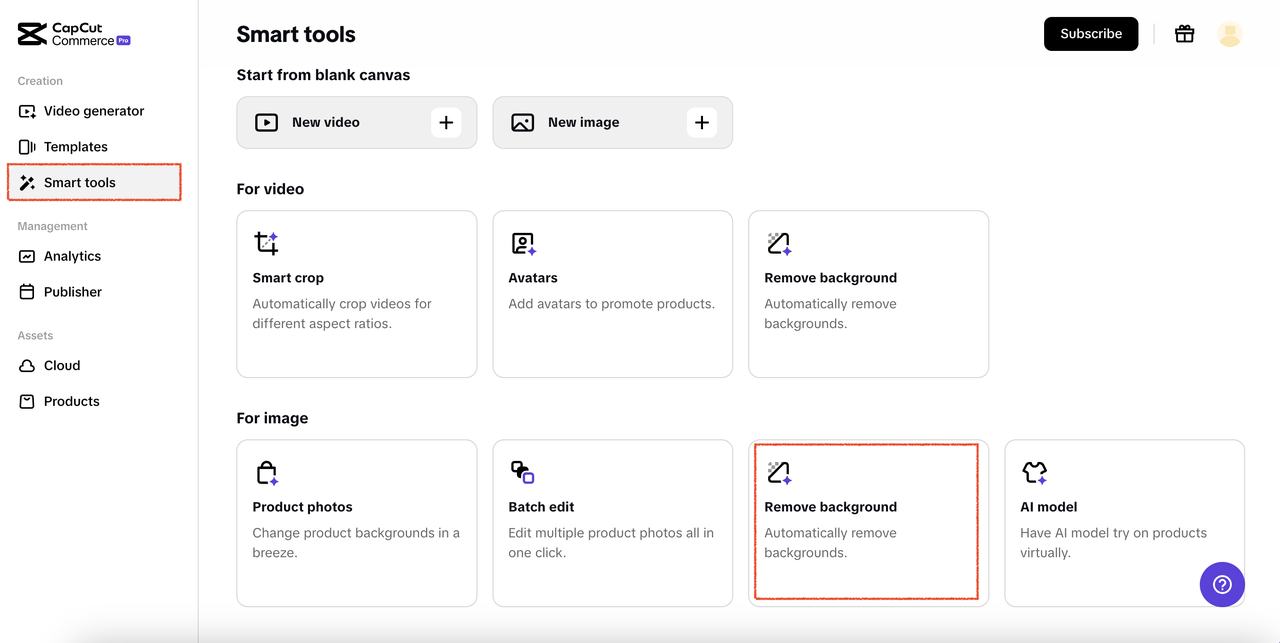
Task: Click the gift box icon
Action: 1184,34
